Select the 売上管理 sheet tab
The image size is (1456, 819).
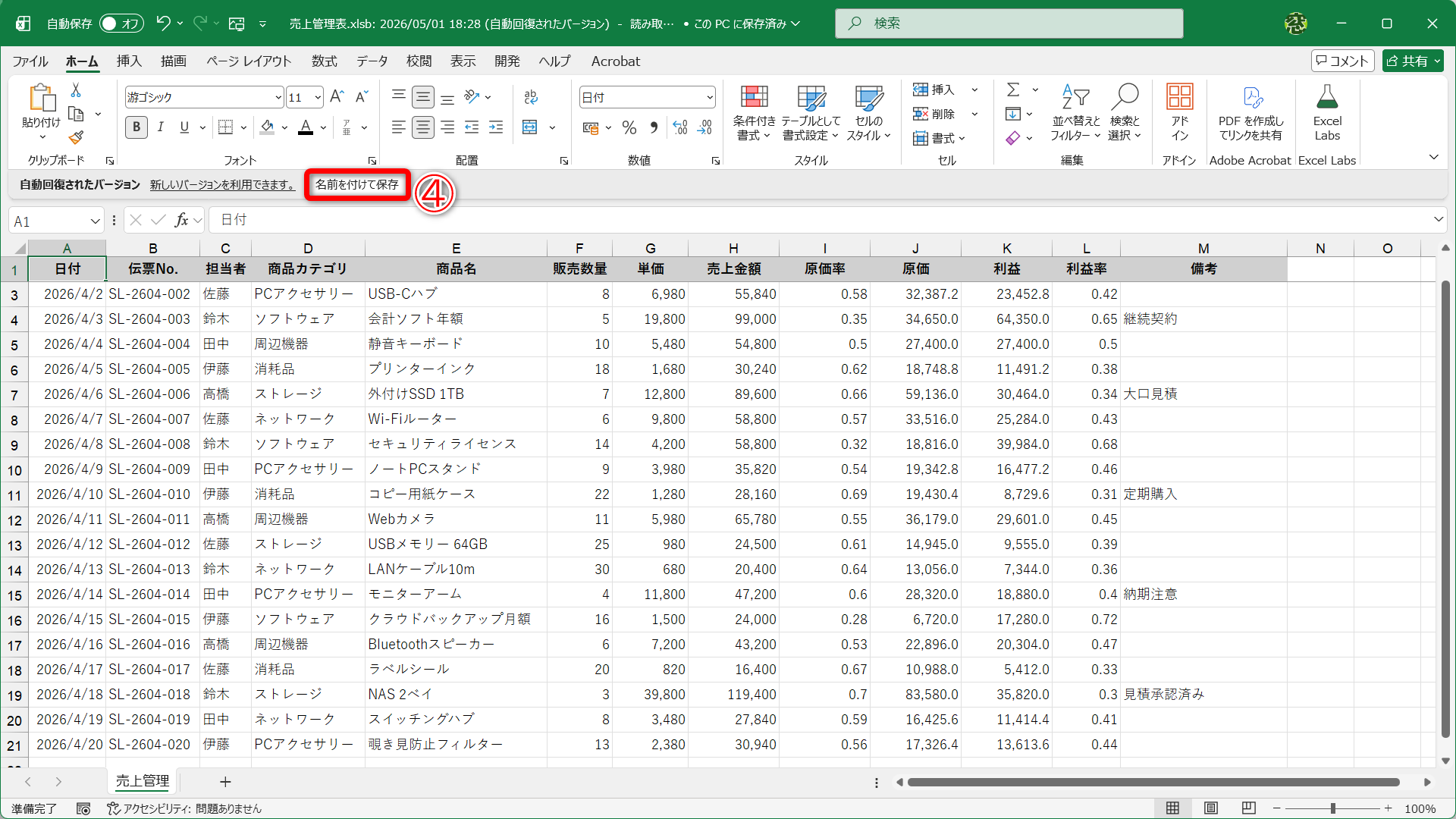pyautogui.click(x=143, y=781)
